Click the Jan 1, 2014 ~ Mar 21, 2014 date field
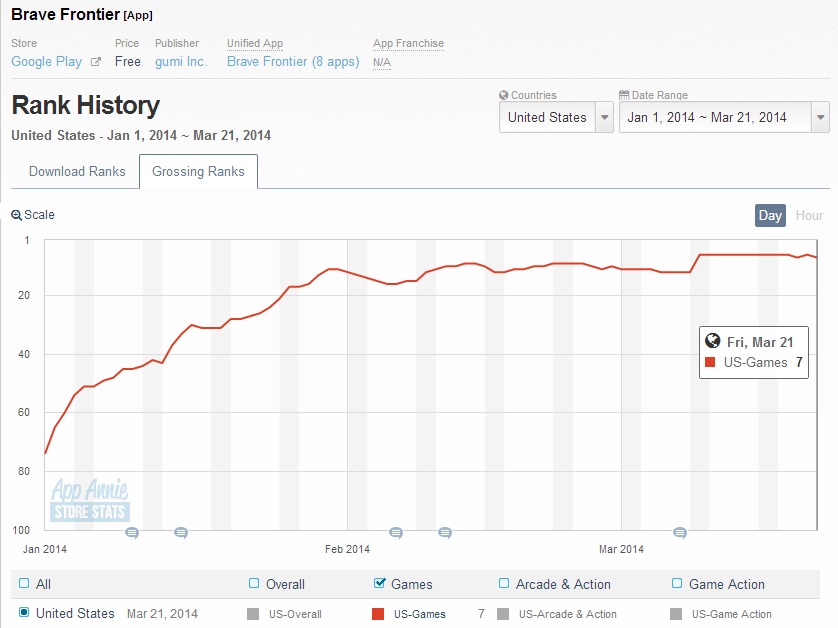Image resolution: width=838 pixels, height=628 pixels. (715, 117)
